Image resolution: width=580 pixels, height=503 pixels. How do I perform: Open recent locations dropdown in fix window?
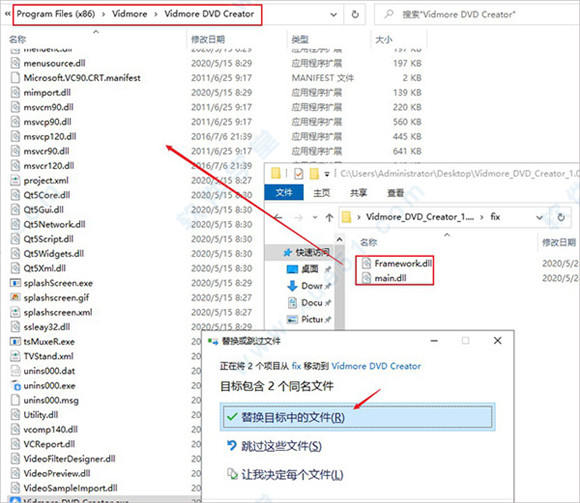[315, 217]
